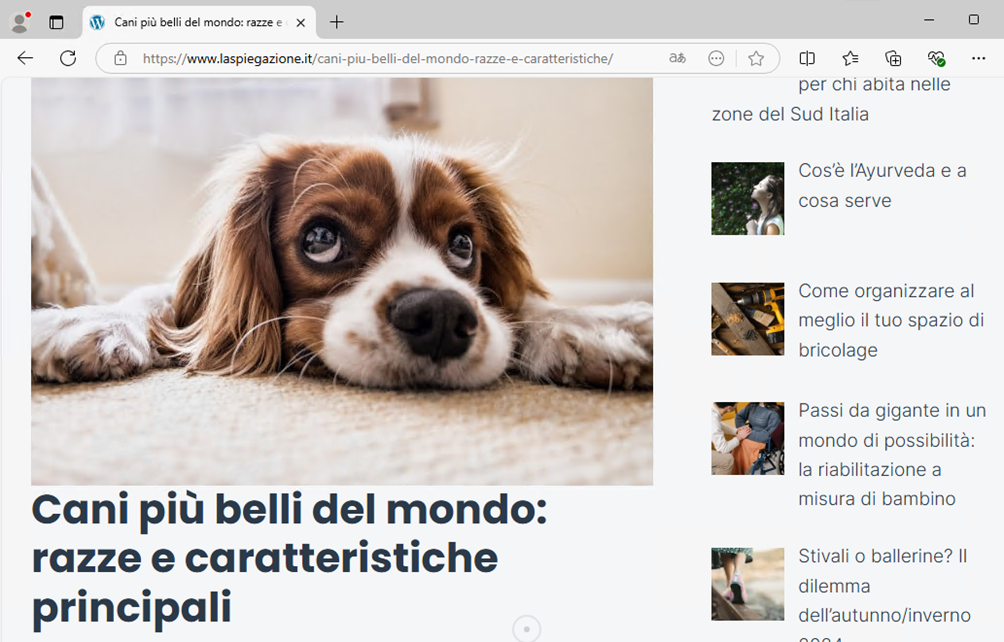View site information lock icon
Viewport: 1004px width, 642px height.
click(120, 58)
